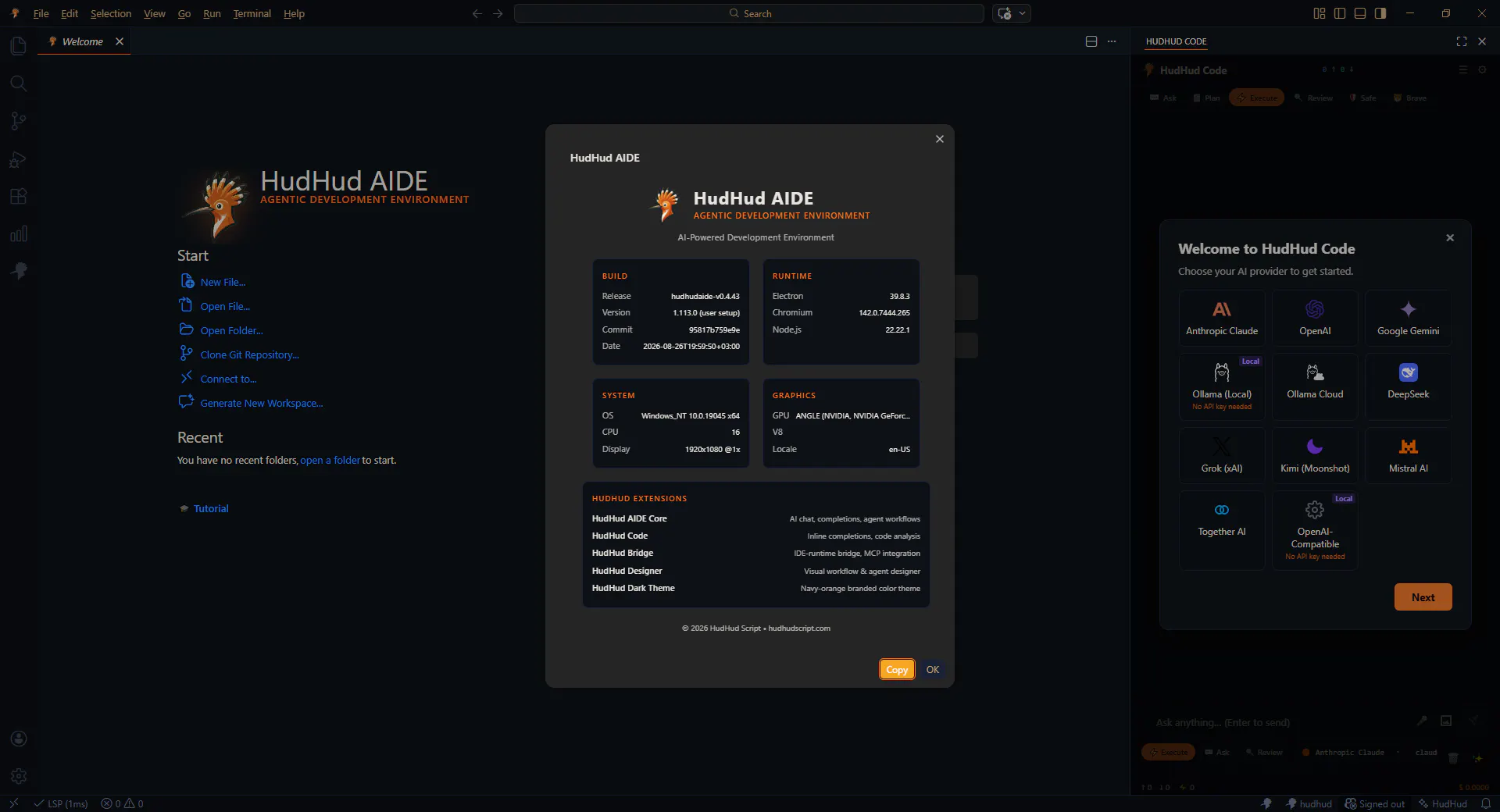1500x812 pixels.
Task: Open the Source Control view
Action: click(x=18, y=121)
